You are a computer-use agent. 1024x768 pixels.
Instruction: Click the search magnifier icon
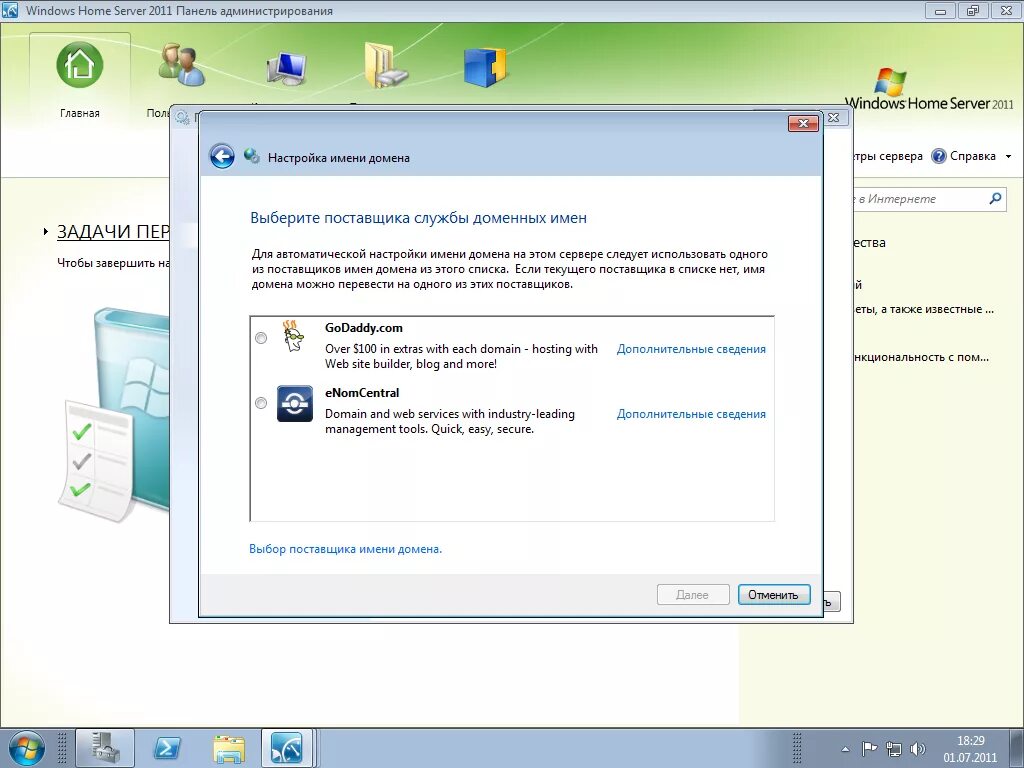995,199
